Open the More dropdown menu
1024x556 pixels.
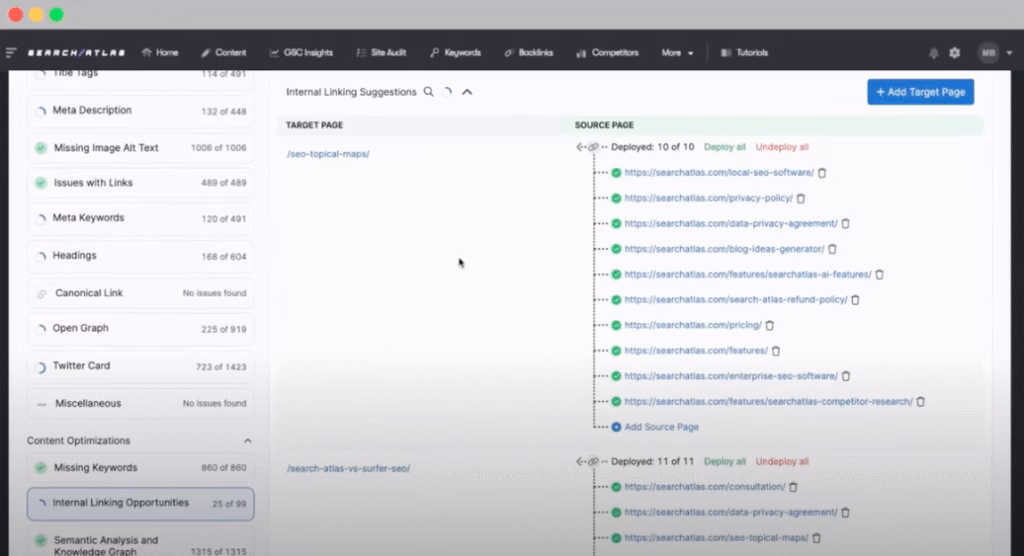677,53
